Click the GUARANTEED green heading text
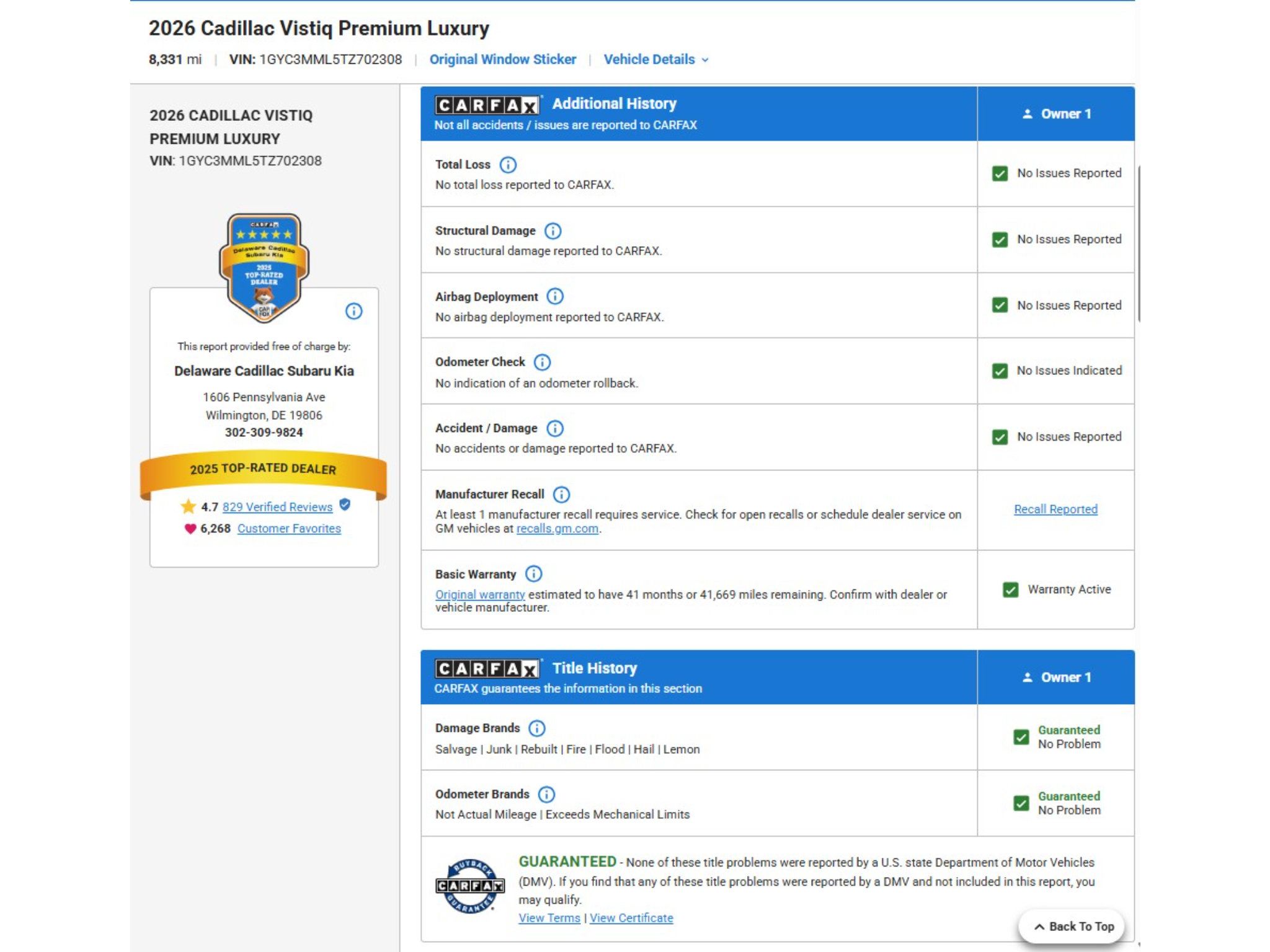The height and width of the screenshot is (952, 1270). point(567,862)
